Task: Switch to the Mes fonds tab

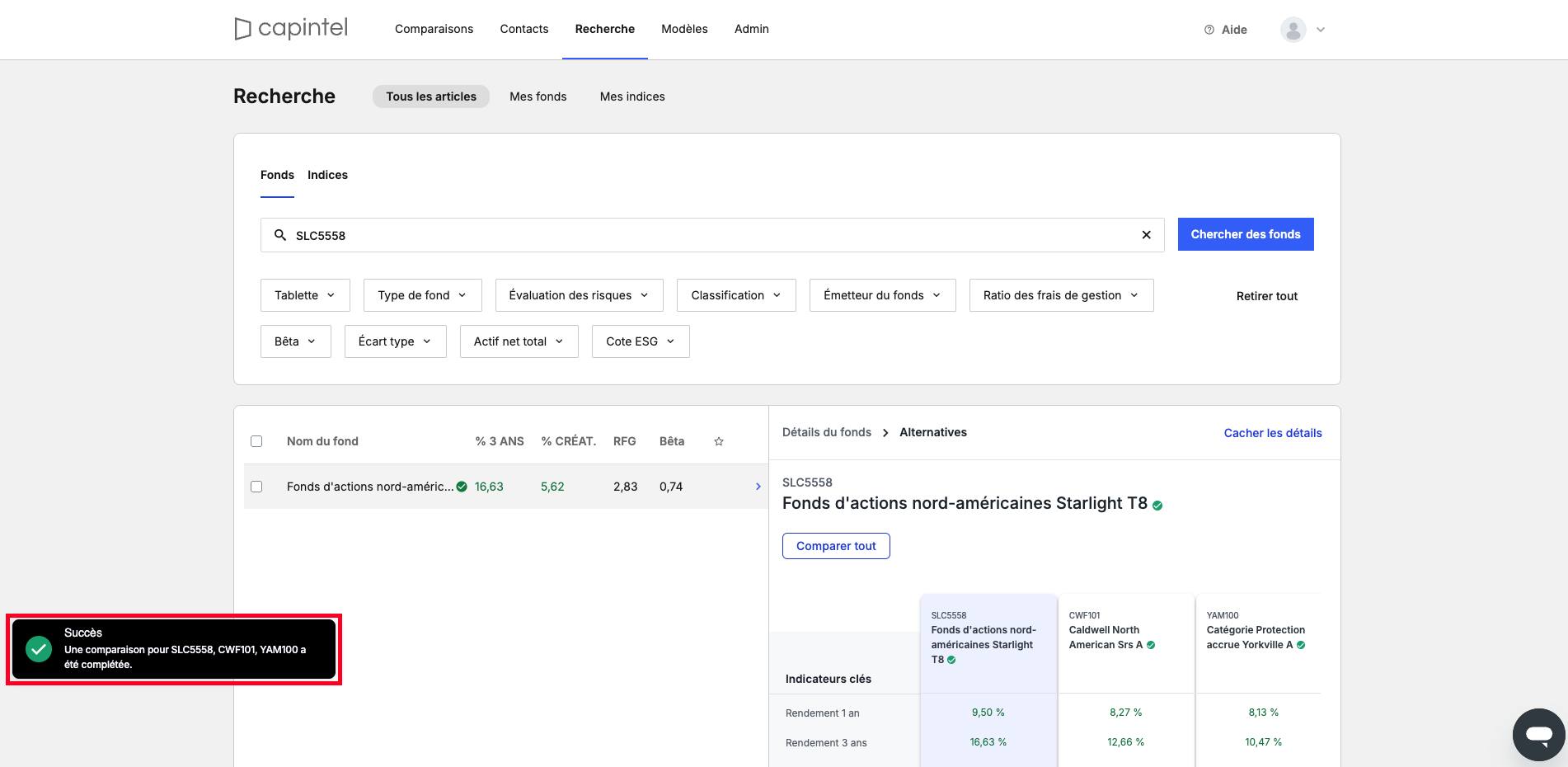Action: 538,96
